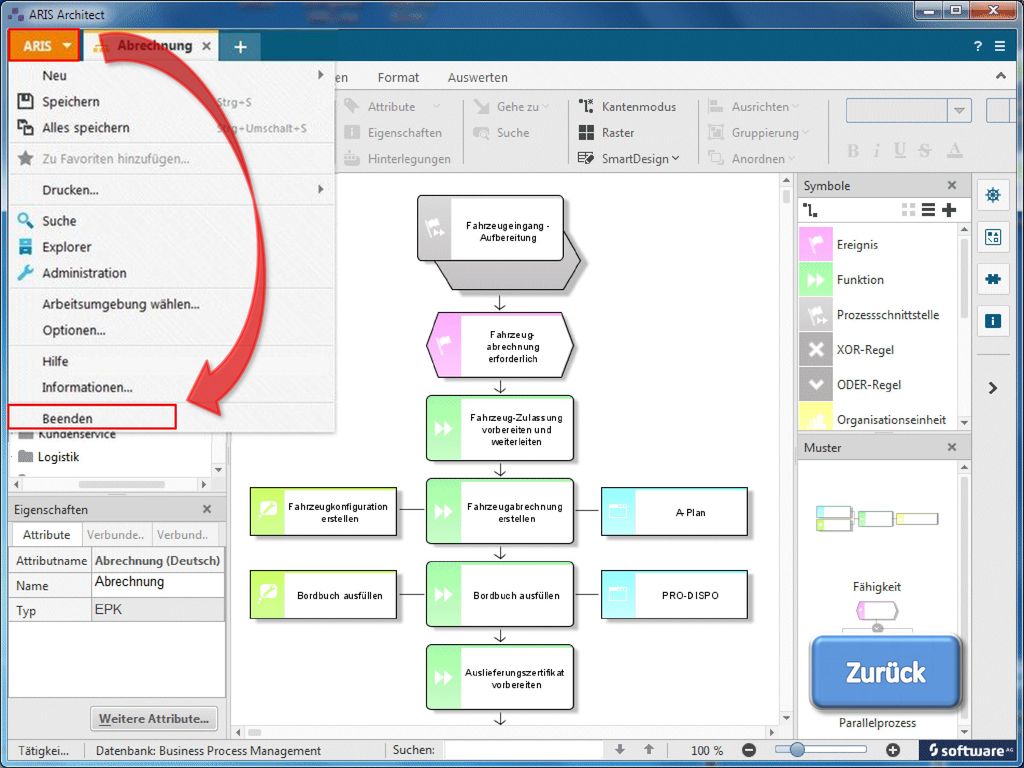Image resolution: width=1024 pixels, height=768 pixels.
Task: Open the ARIS main menu button
Action: pyautogui.click(x=44, y=46)
